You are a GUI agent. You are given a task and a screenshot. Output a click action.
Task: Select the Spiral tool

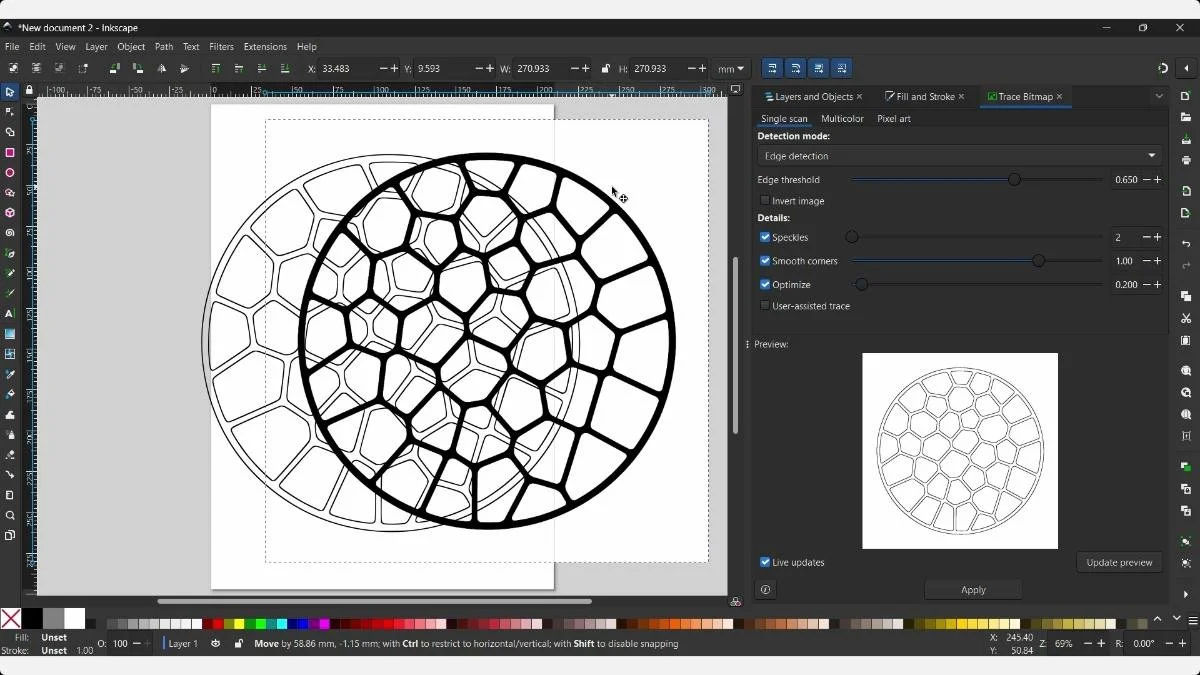click(10, 233)
